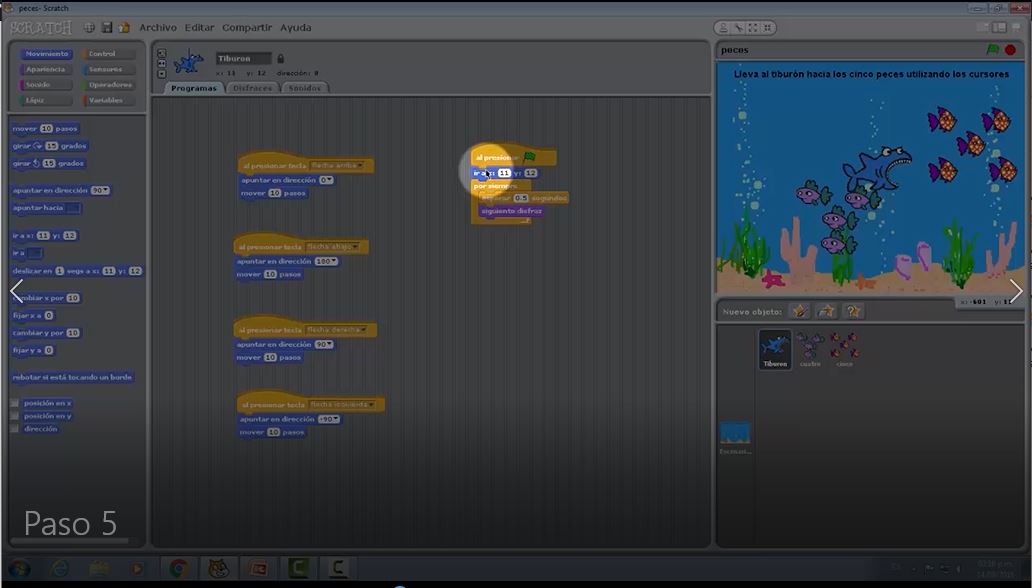
Task: Click 'siguiente disfraz' block in script
Action: click(511, 211)
